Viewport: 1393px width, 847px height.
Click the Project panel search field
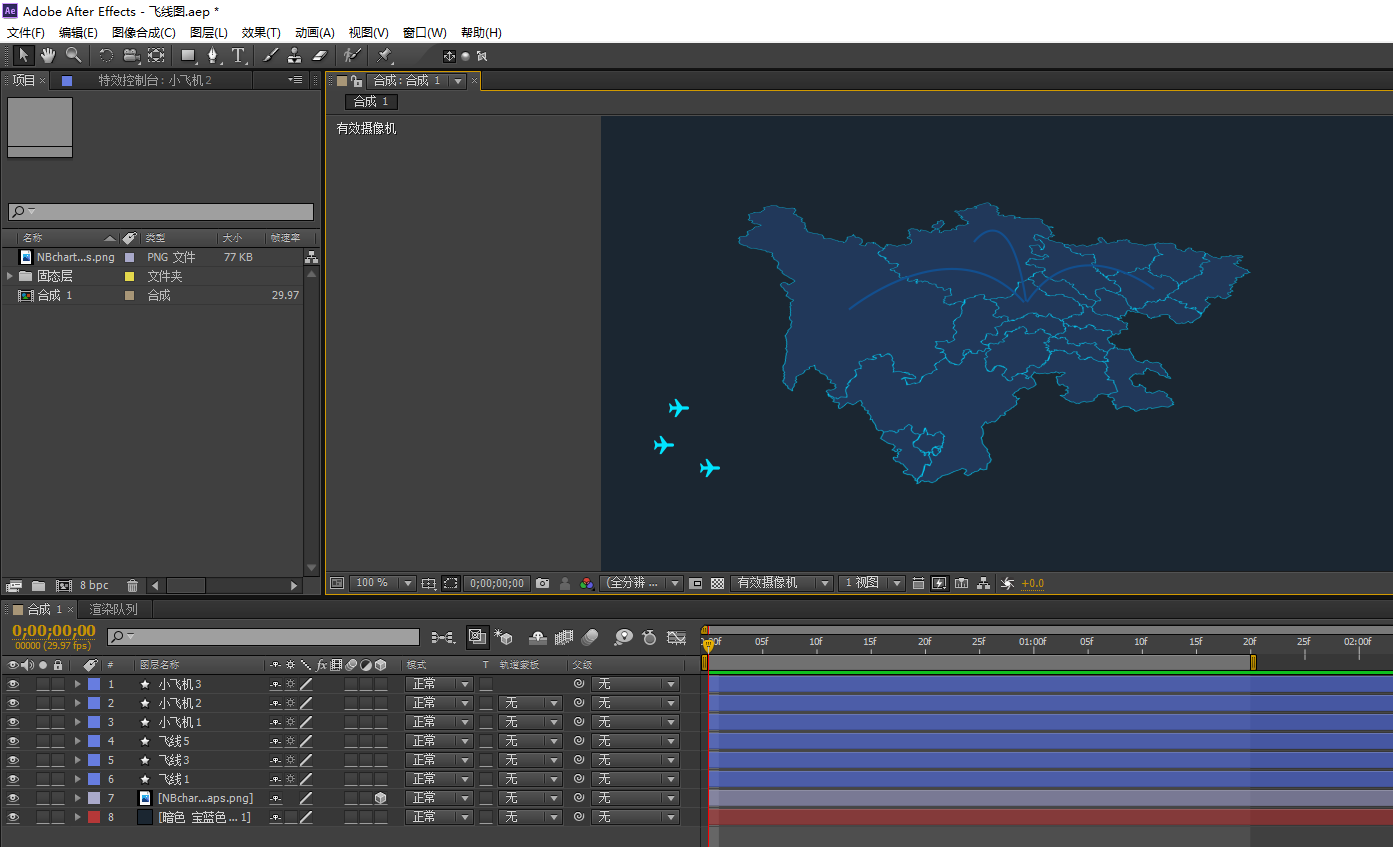point(160,212)
